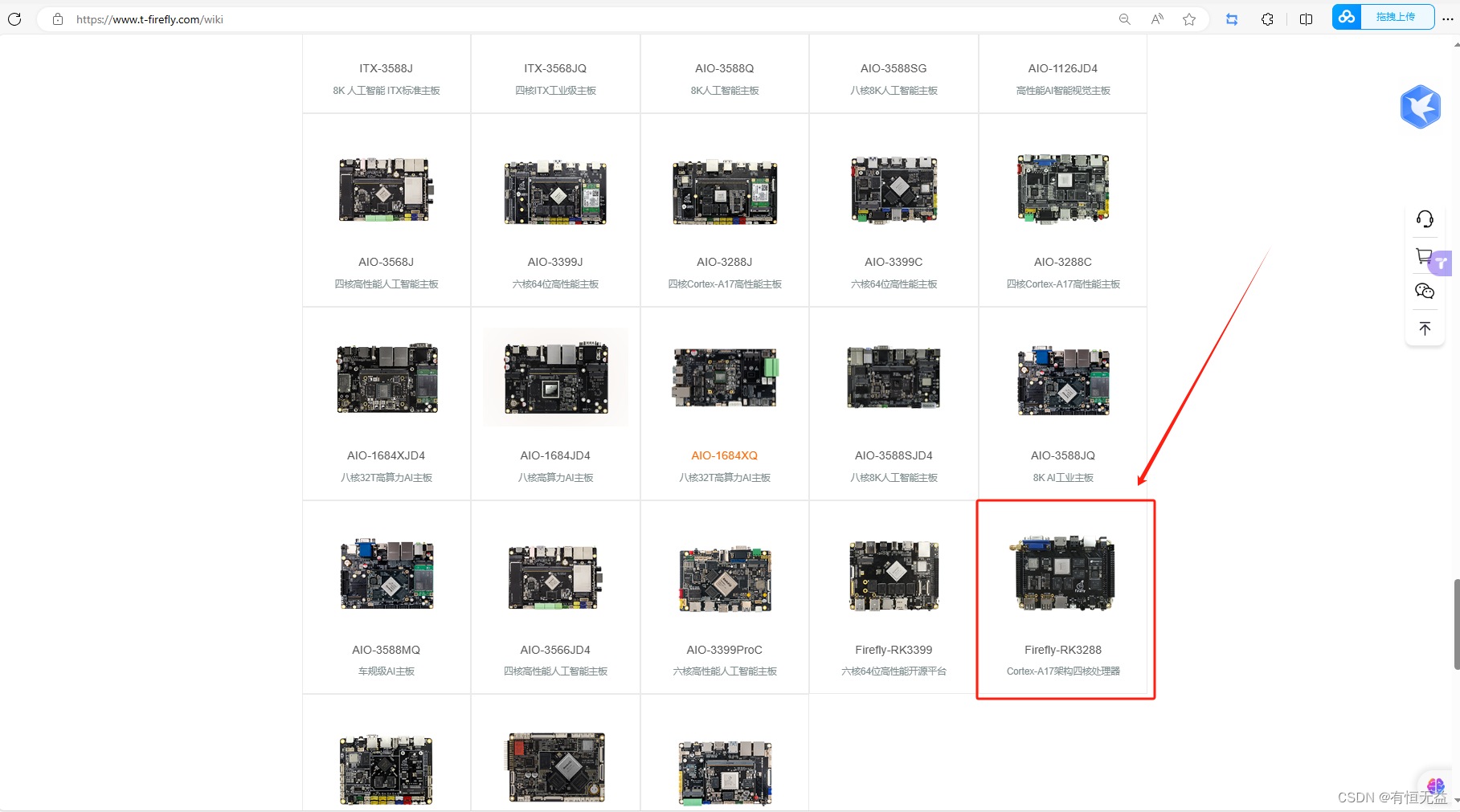This screenshot has width=1460, height=812.
Task: Select the AIO-3588SJD4 board image
Action: point(894,377)
